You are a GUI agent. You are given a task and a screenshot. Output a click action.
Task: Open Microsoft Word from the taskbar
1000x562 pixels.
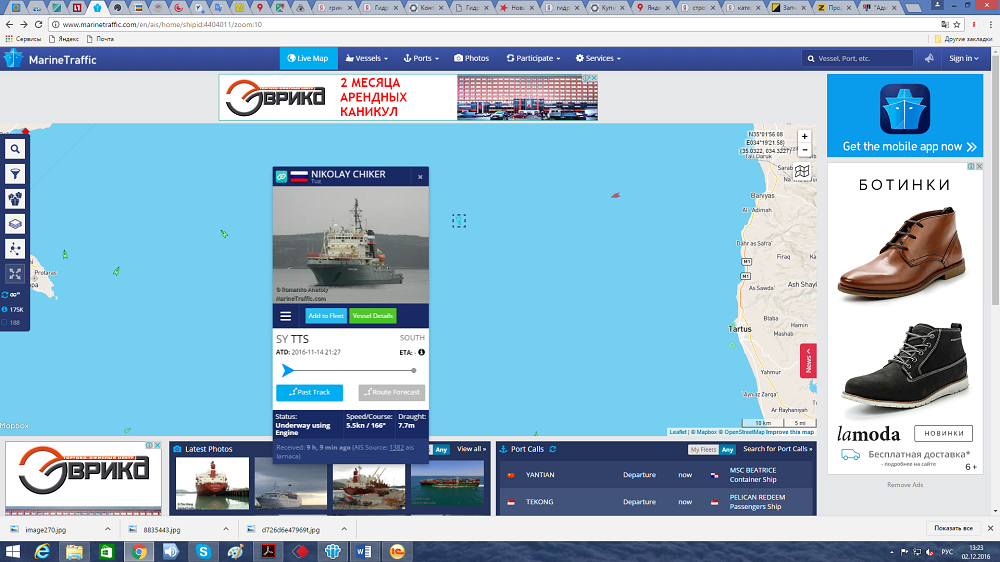(364, 552)
